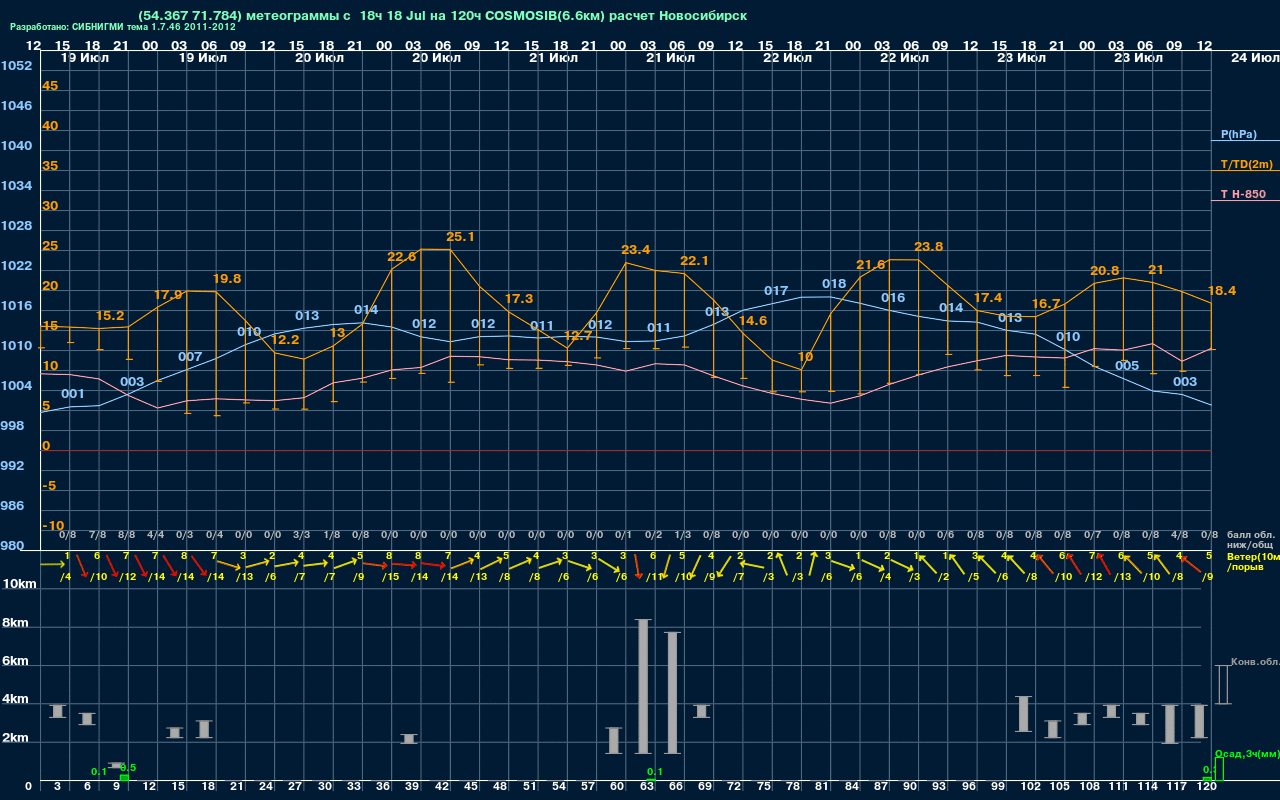Viewport: 1280px width, 800px height.
Task: Click the 1052 pressure axis label
Action: pos(16,66)
